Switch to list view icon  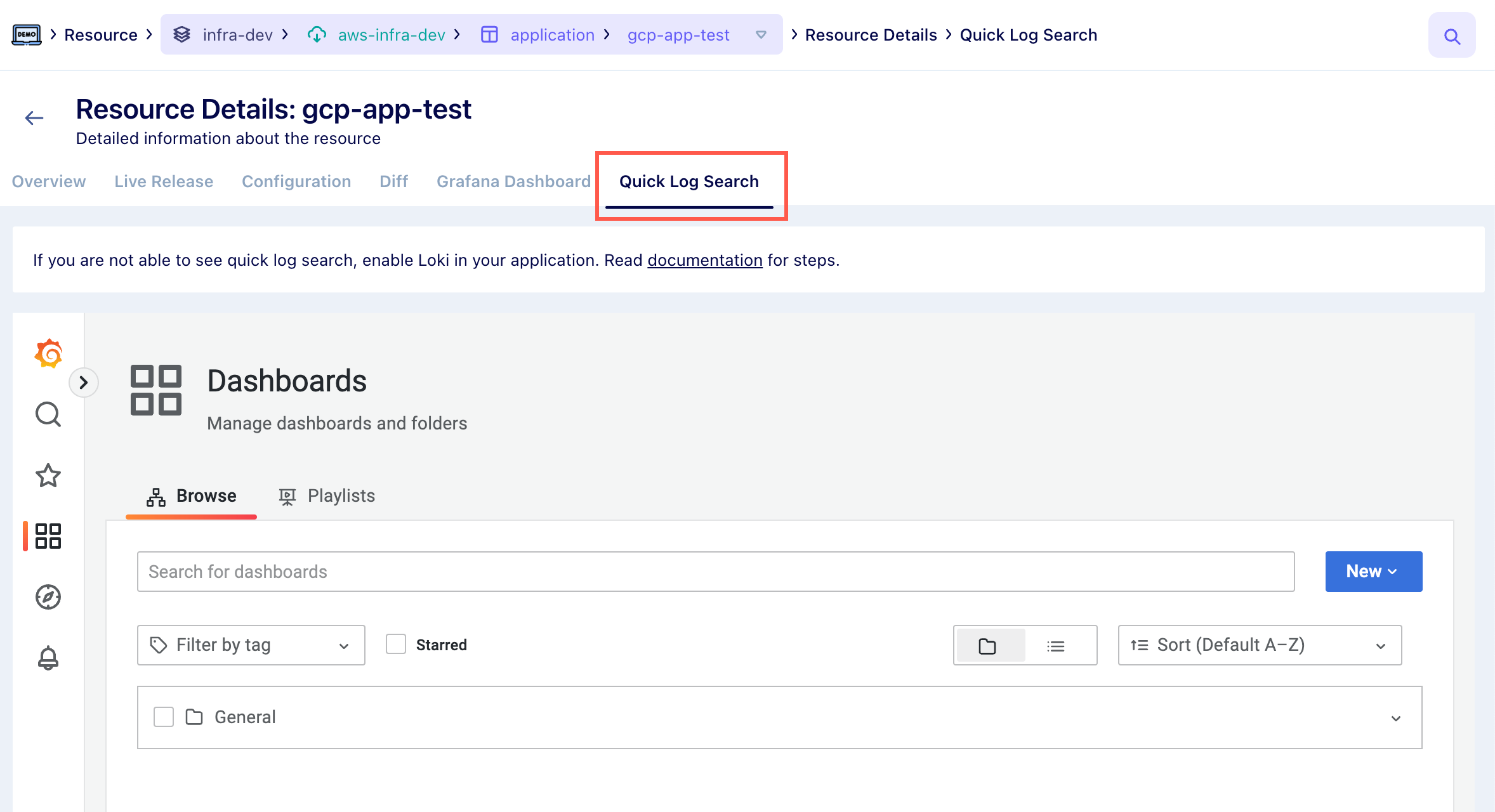[1056, 646]
